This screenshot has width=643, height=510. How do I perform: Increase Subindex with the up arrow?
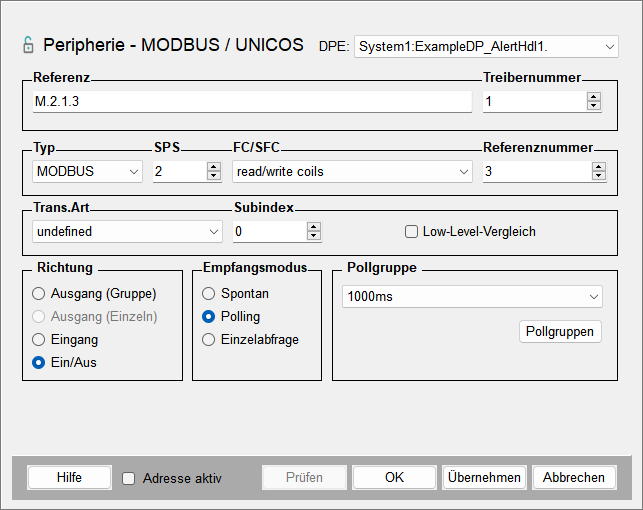coord(314,227)
